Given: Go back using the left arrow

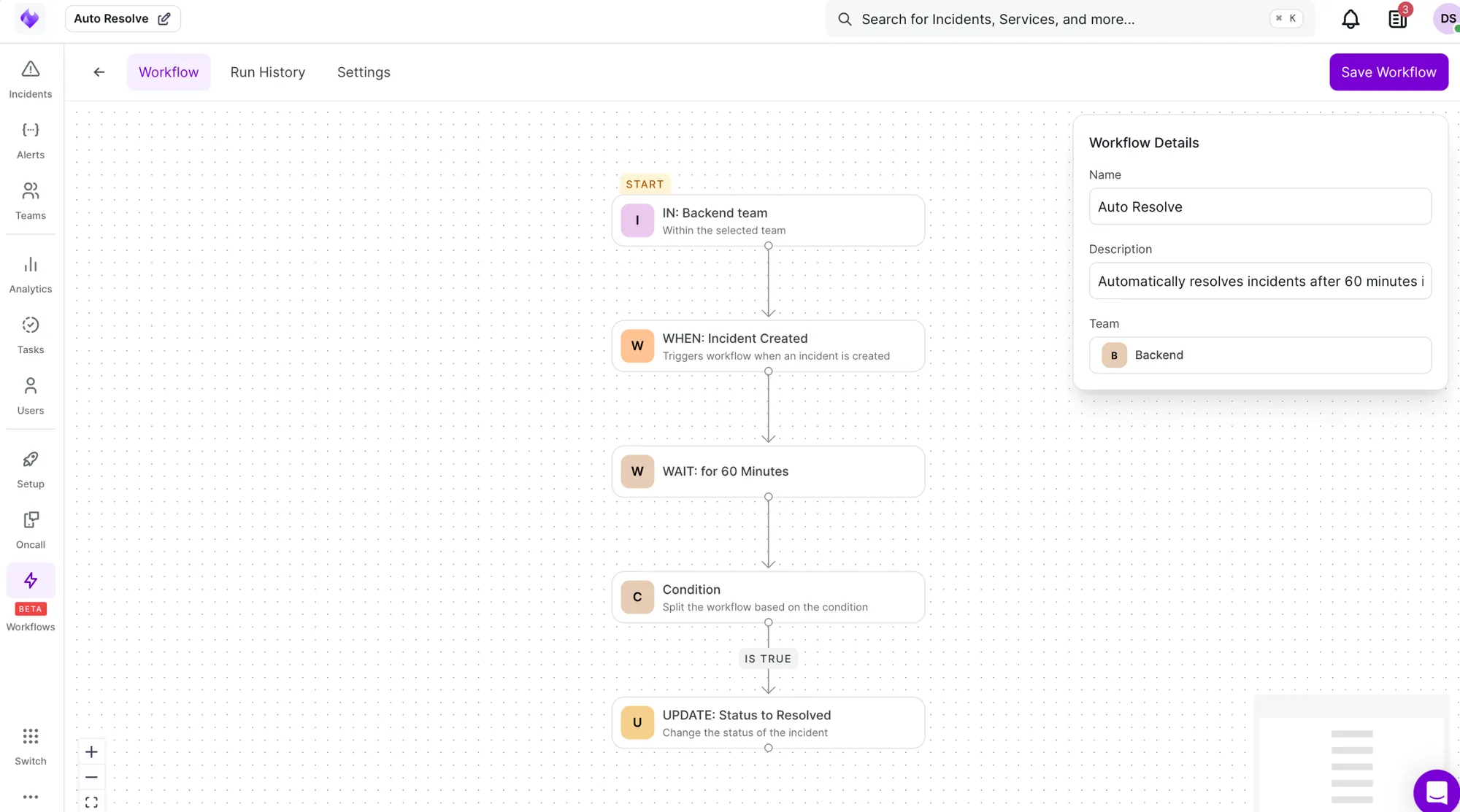Looking at the screenshot, I should tap(99, 71).
